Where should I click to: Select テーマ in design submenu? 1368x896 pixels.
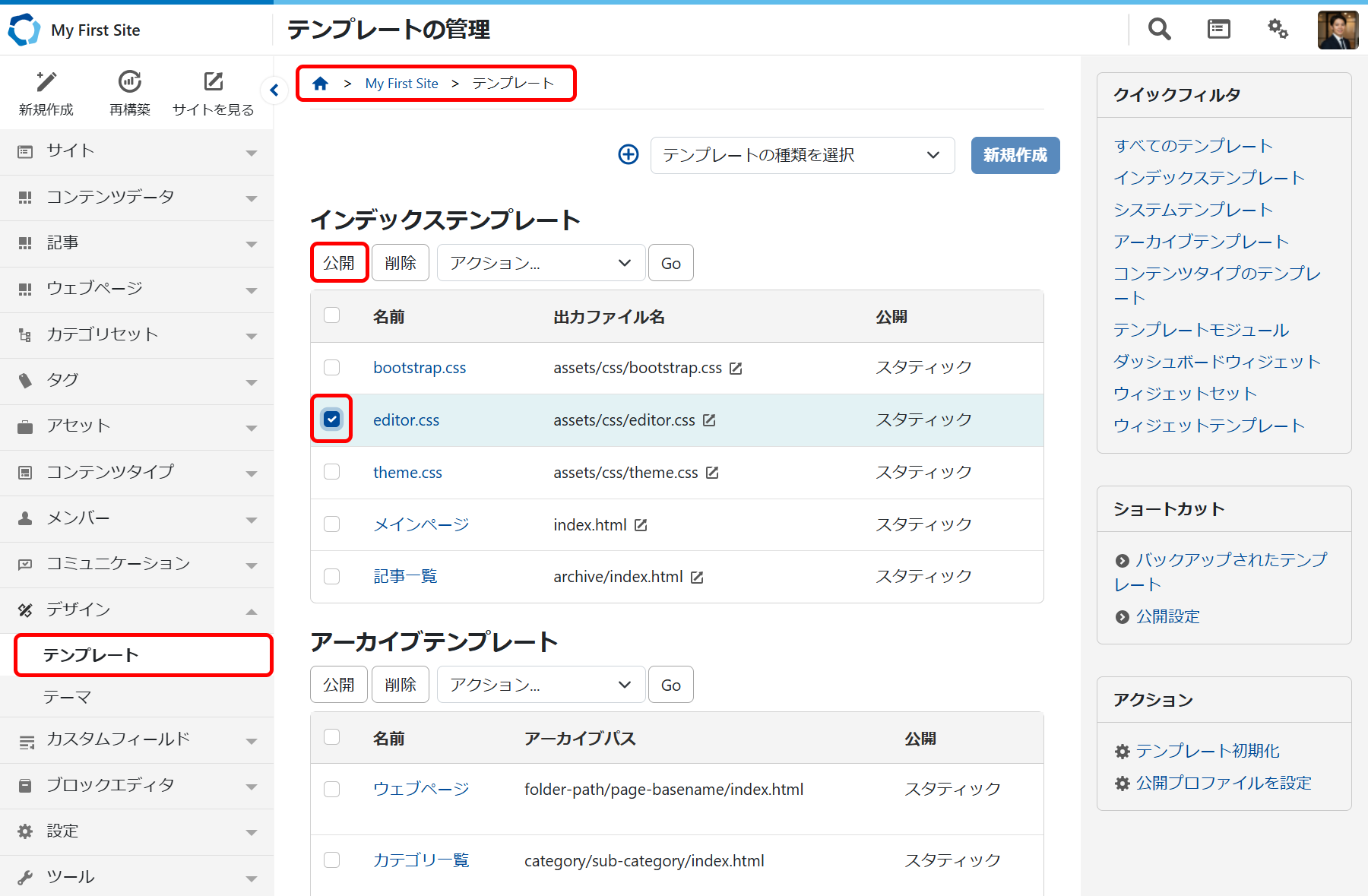[x=68, y=697]
